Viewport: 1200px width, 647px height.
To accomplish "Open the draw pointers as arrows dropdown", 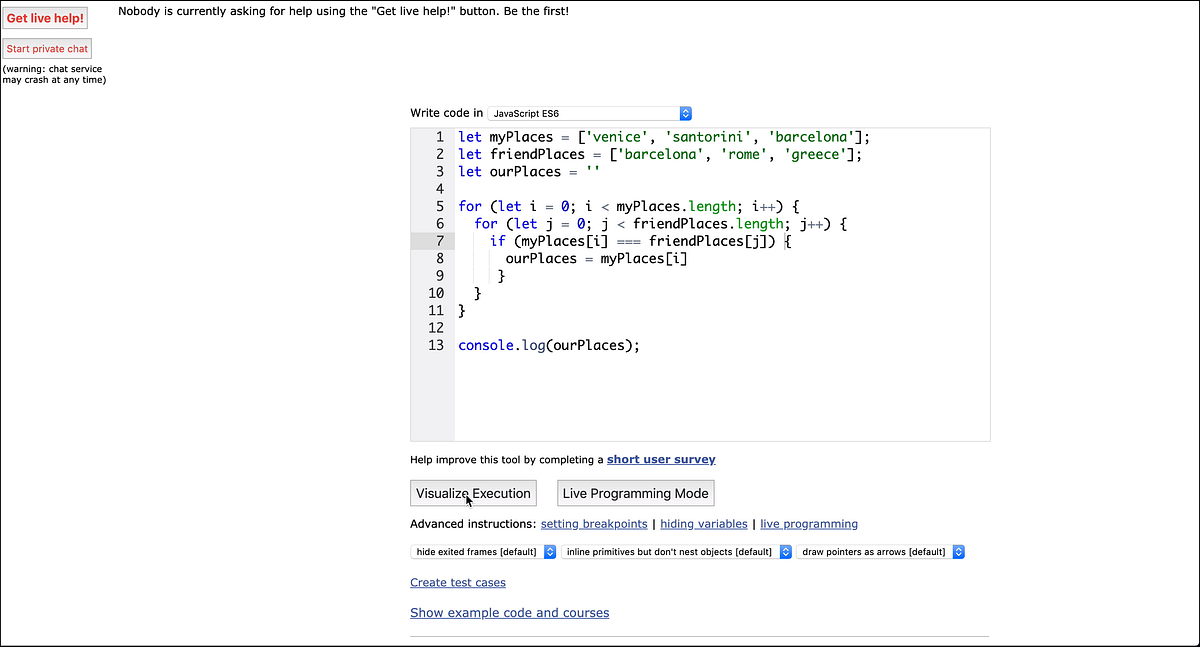I will [x=878, y=551].
